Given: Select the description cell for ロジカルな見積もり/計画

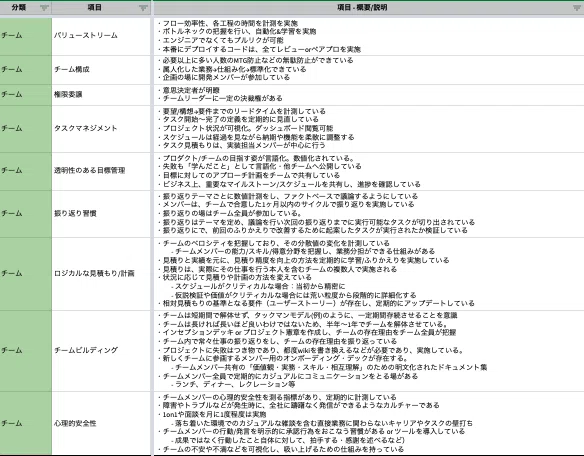Looking at the screenshot, I should click(369, 274).
